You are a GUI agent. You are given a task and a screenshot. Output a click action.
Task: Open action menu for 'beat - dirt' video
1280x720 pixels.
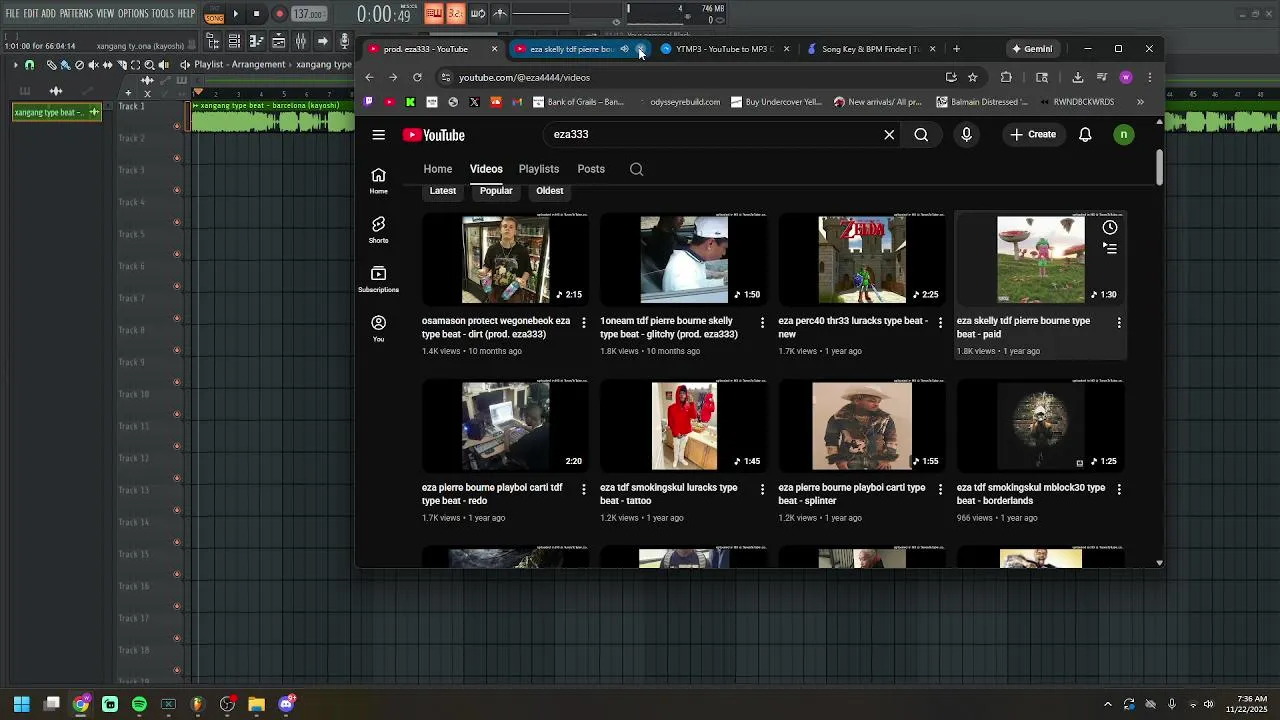pyautogui.click(x=584, y=323)
